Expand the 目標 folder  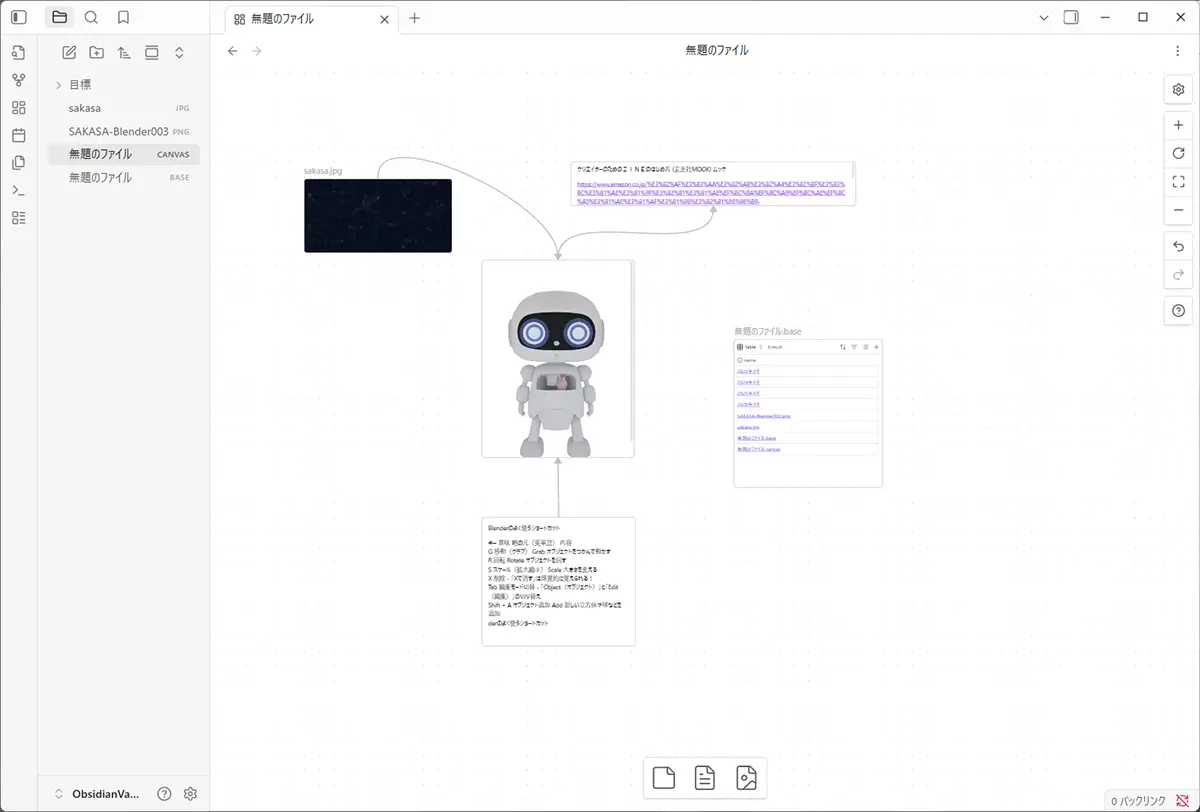pyautogui.click(x=59, y=85)
